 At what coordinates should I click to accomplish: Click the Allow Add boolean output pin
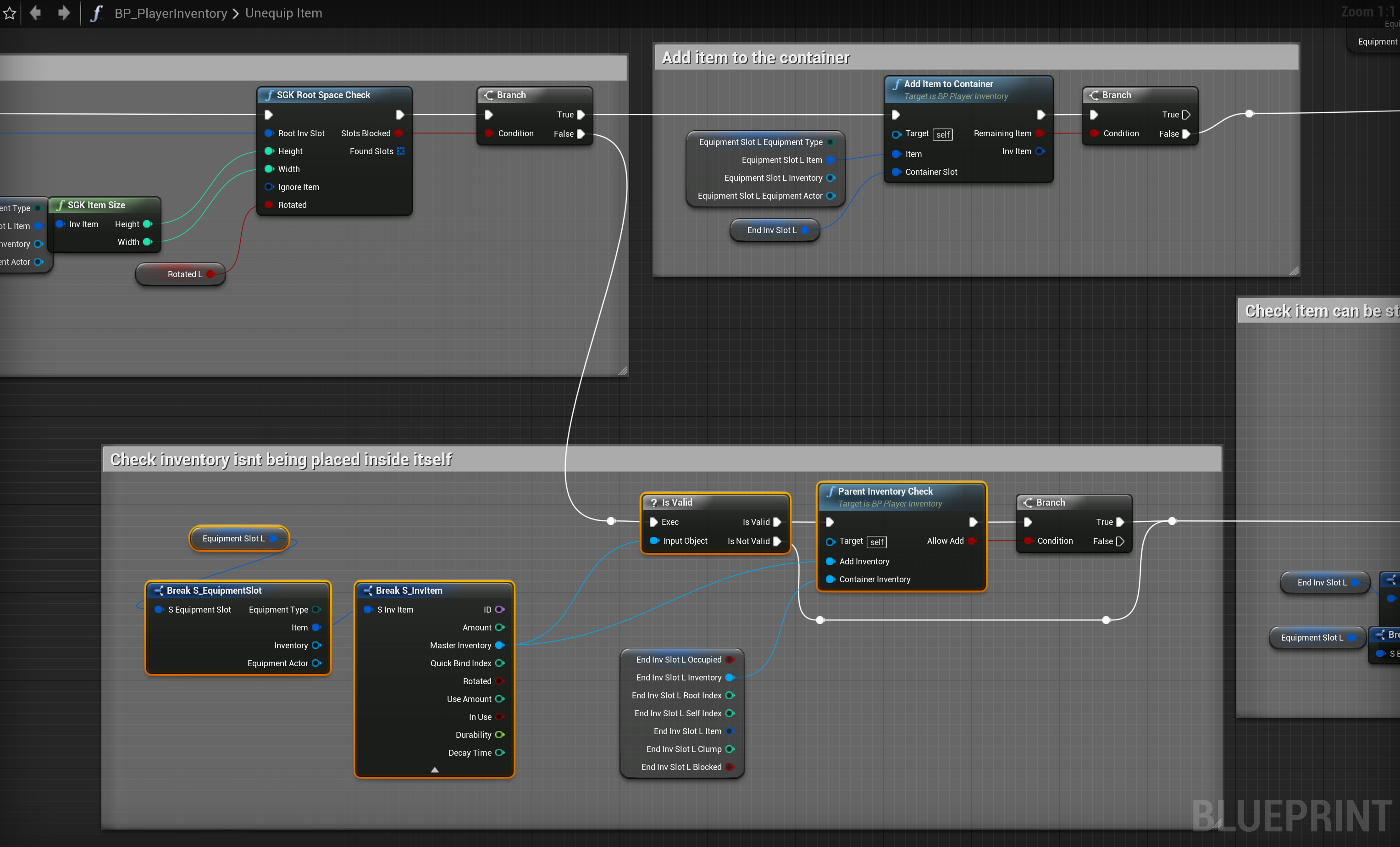[972, 541]
